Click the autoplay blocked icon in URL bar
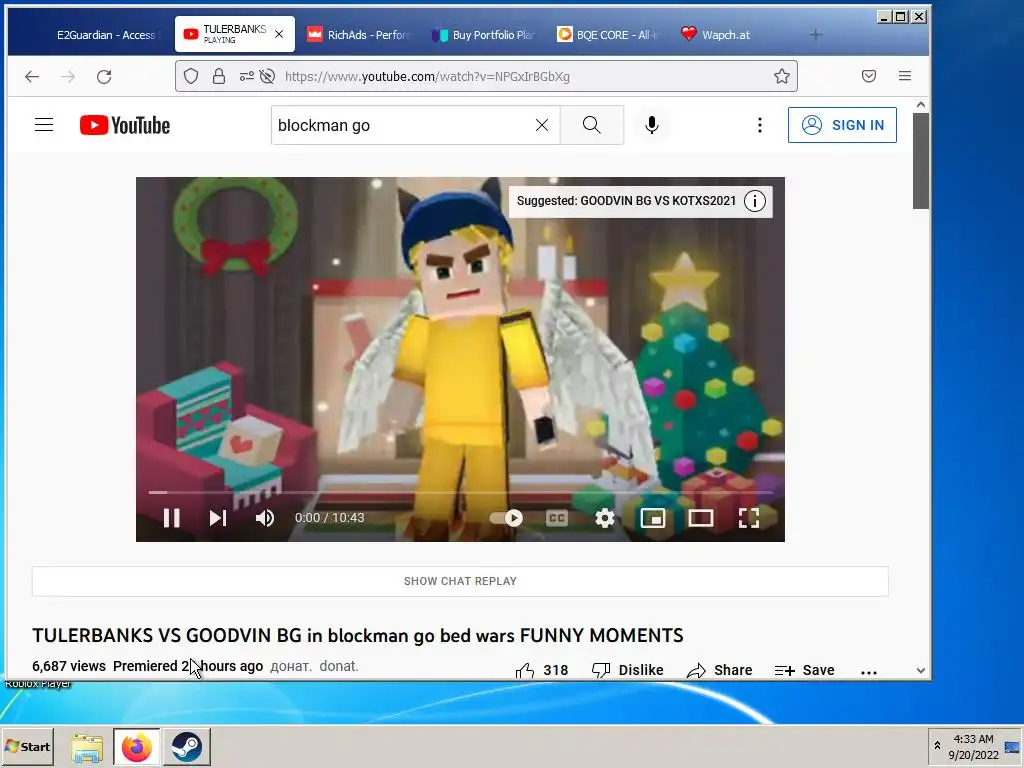1024x768 pixels. pos(267,76)
